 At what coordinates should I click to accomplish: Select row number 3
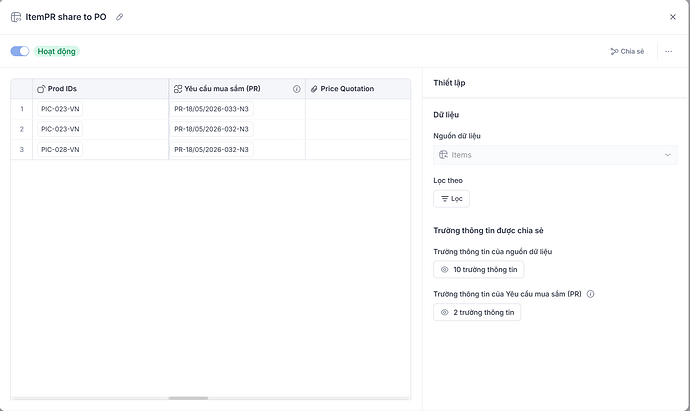click(22, 150)
